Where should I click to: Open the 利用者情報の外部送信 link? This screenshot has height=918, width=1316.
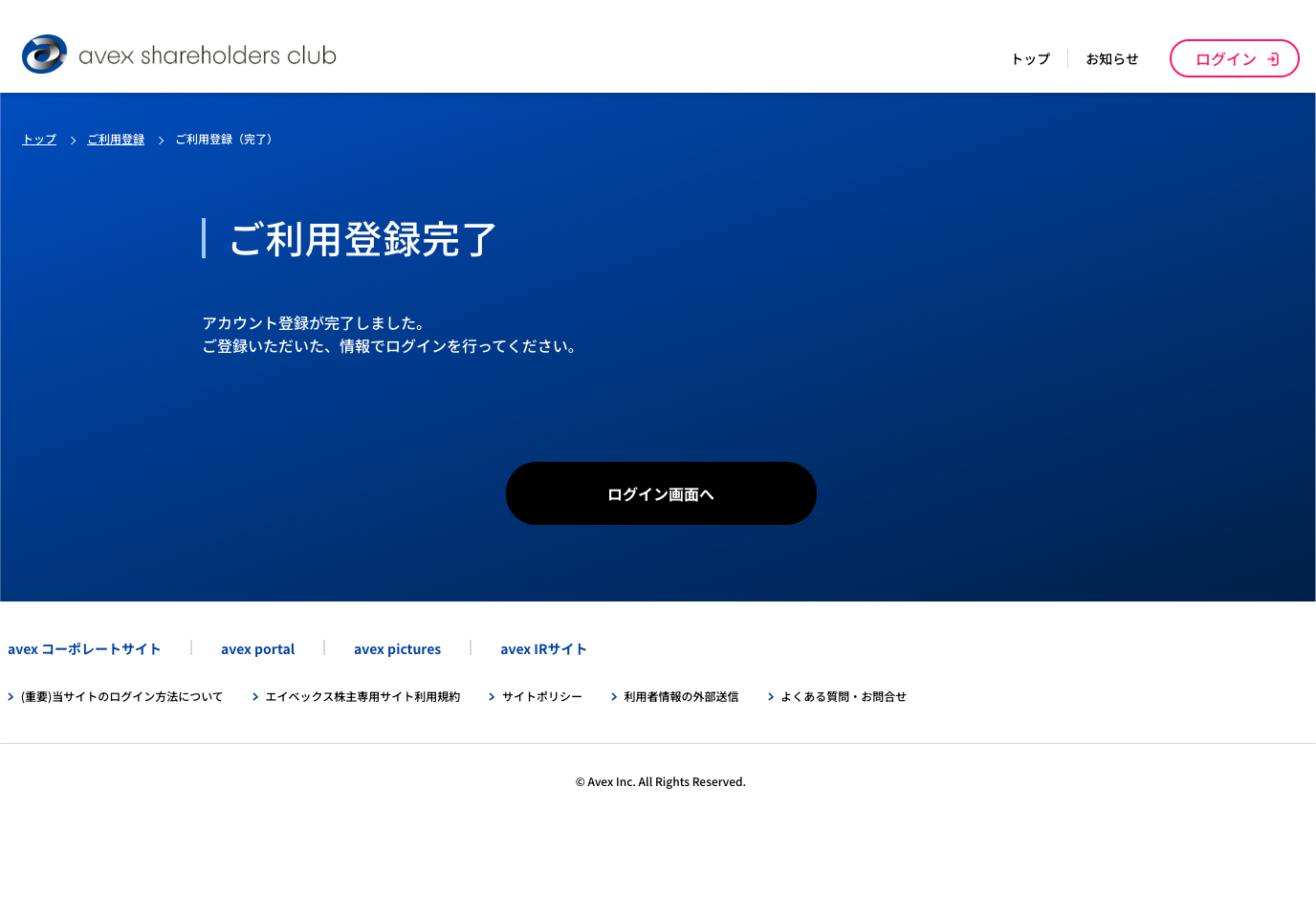click(x=681, y=697)
